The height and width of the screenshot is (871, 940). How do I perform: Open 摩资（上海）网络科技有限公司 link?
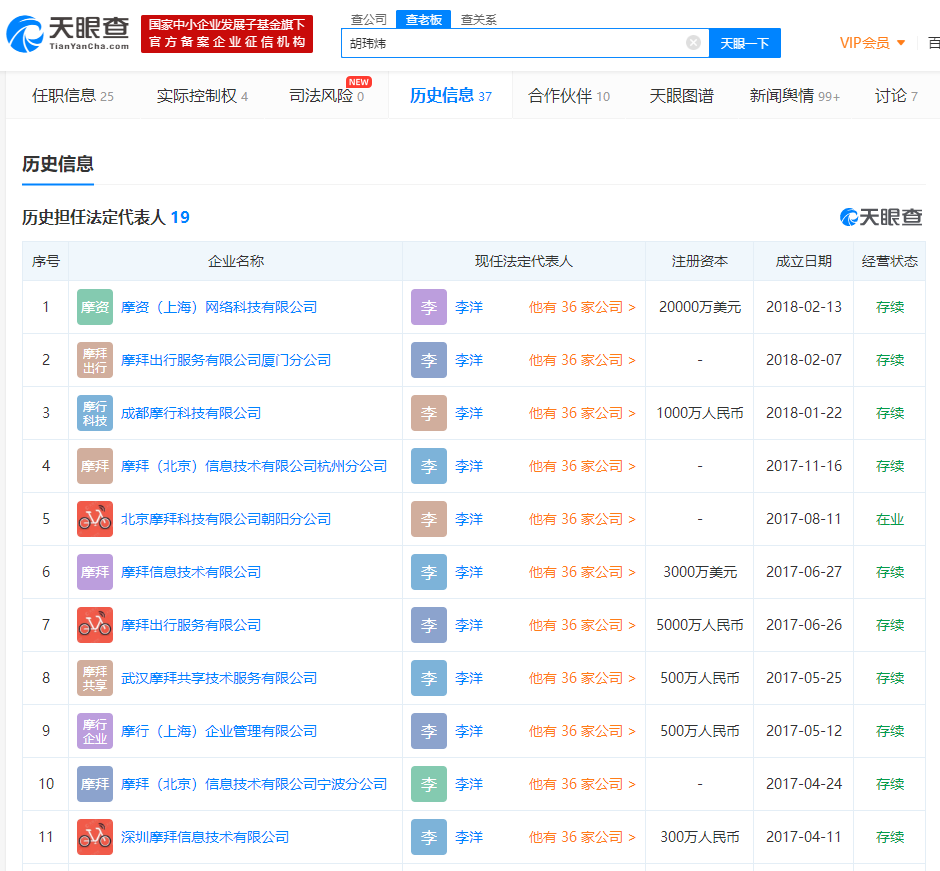click(x=219, y=307)
